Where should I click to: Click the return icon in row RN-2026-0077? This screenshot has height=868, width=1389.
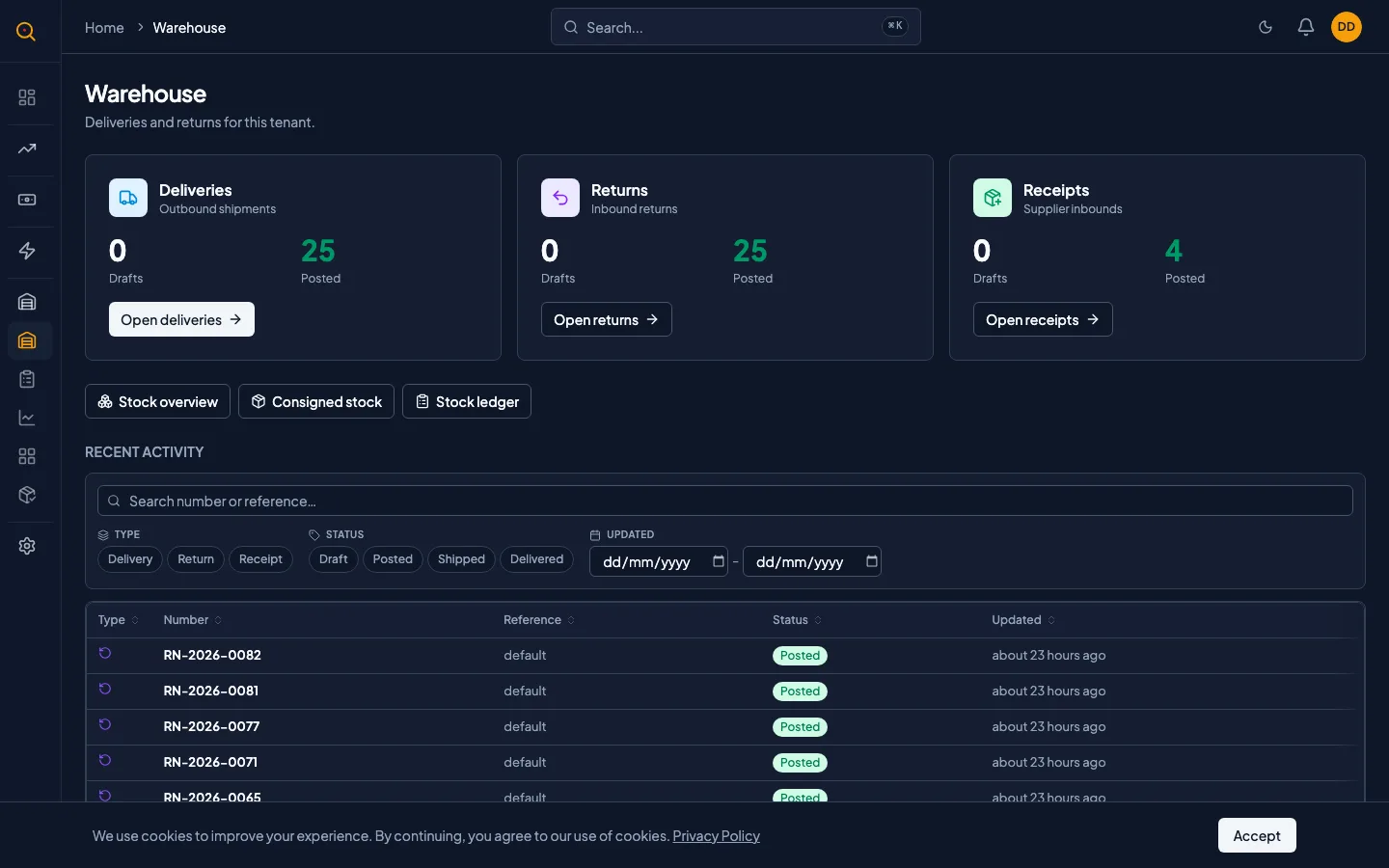pos(105,724)
